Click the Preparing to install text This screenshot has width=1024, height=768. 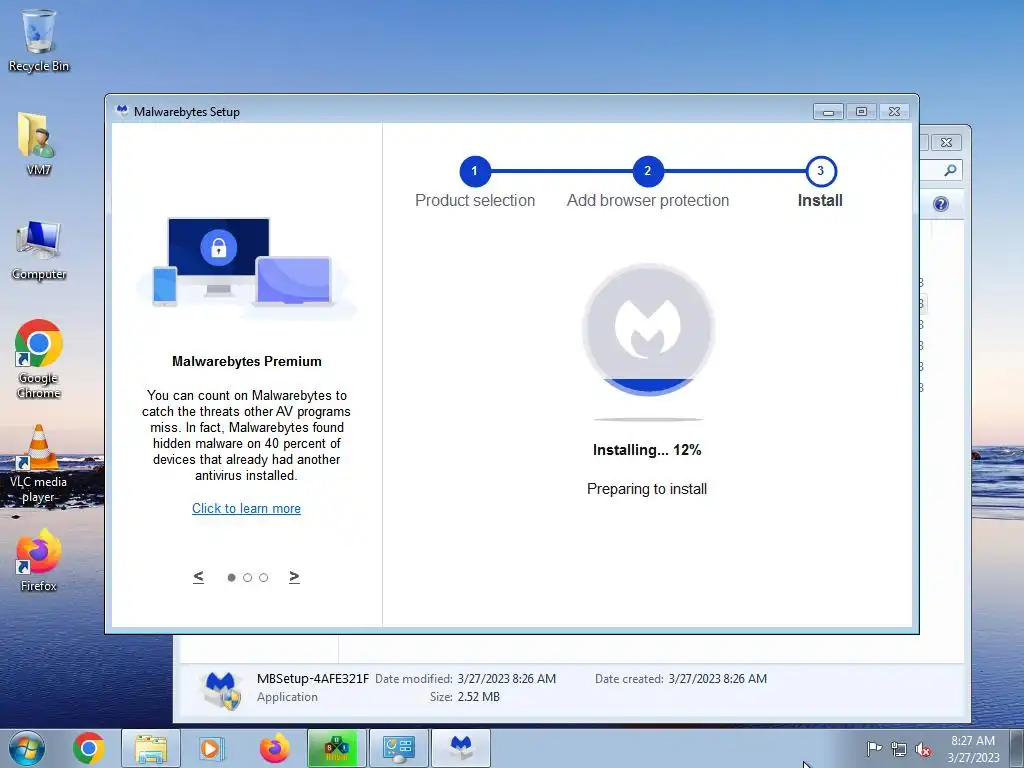click(x=647, y=488)
